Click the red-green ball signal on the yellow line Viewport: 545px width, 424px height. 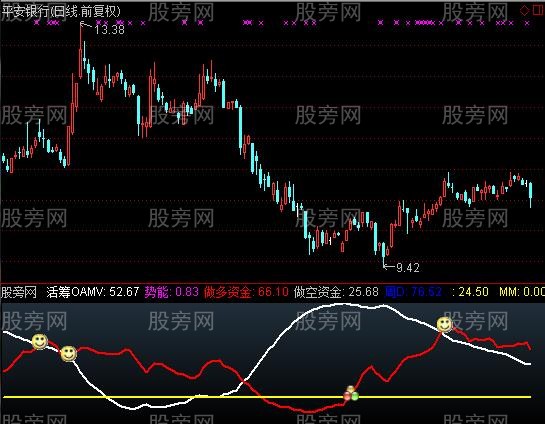tap(351, 393)
